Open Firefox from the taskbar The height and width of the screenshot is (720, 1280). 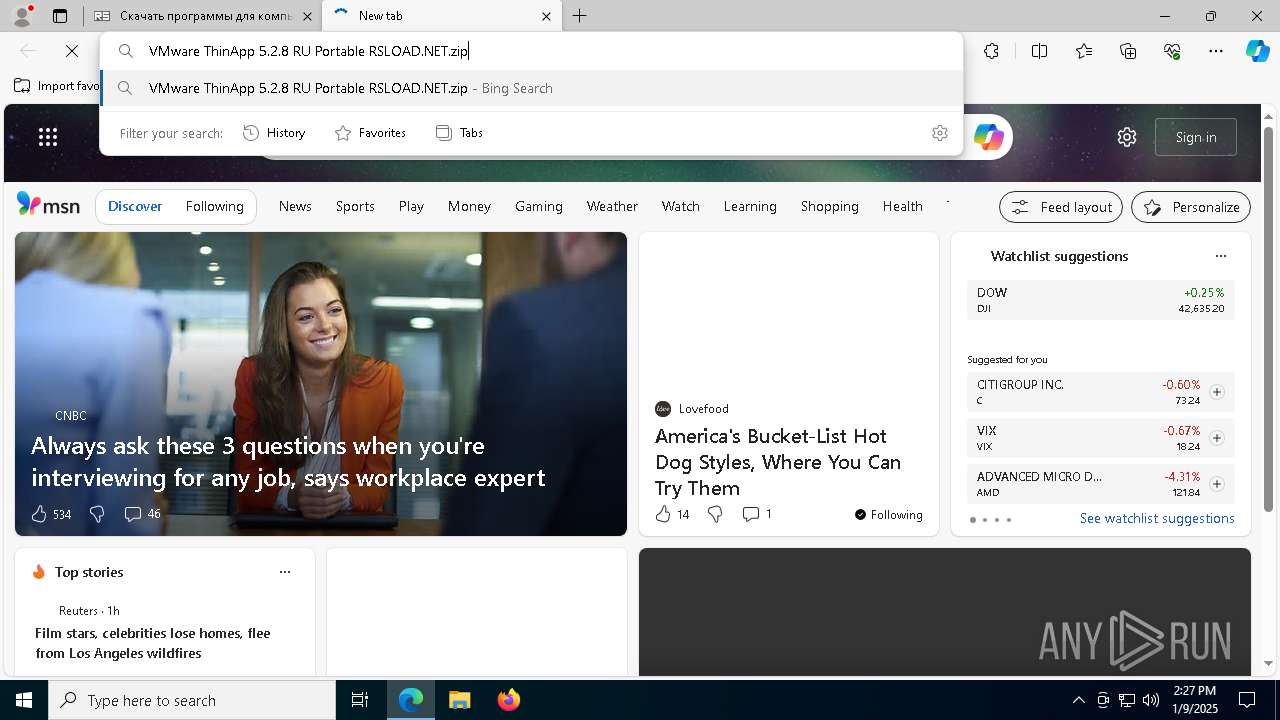(509, 700)
